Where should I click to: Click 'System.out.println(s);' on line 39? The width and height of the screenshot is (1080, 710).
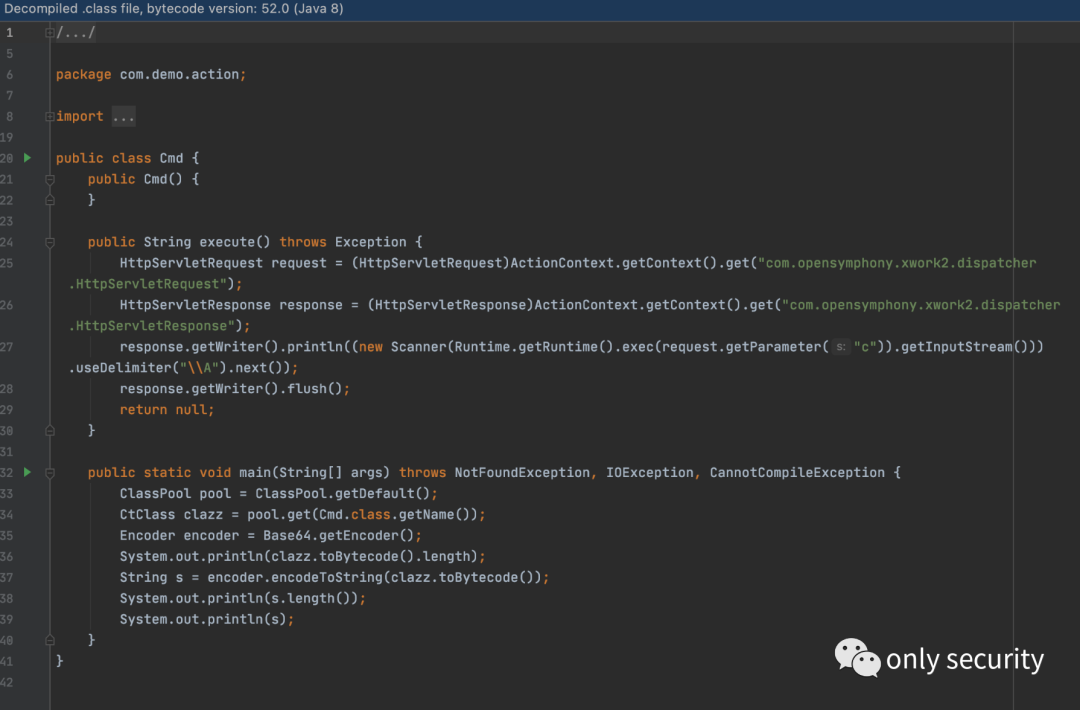click(207, 620)
